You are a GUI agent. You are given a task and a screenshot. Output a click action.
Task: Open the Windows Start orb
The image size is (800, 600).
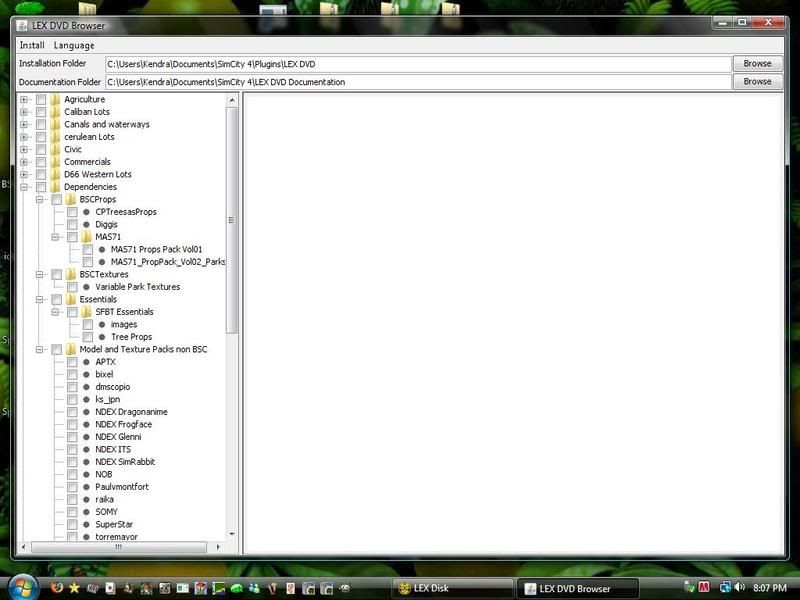22,586
